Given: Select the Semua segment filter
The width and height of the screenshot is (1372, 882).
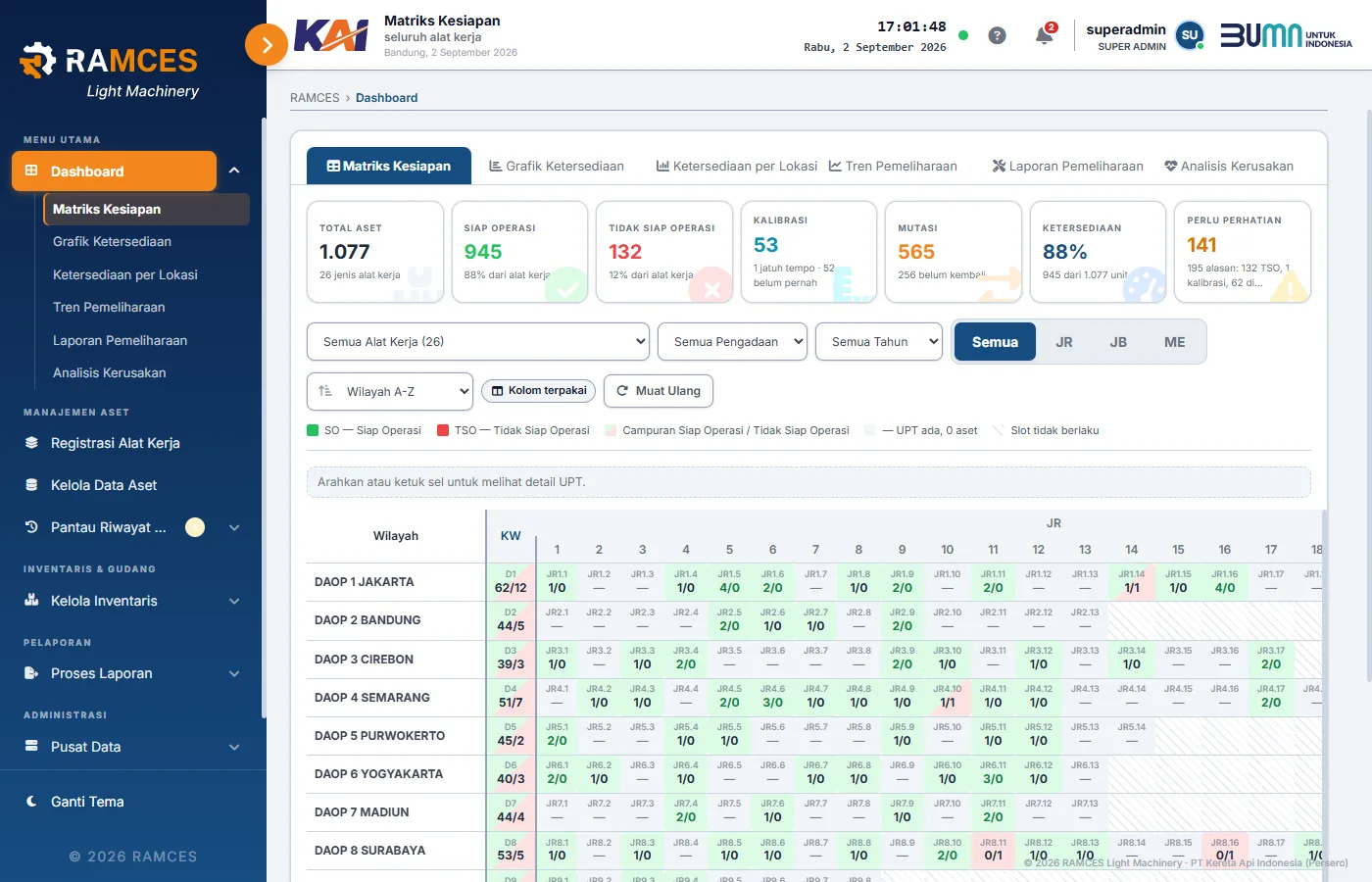Looking at the screenshot, I should pyautogui.click(x=995, y=342).
